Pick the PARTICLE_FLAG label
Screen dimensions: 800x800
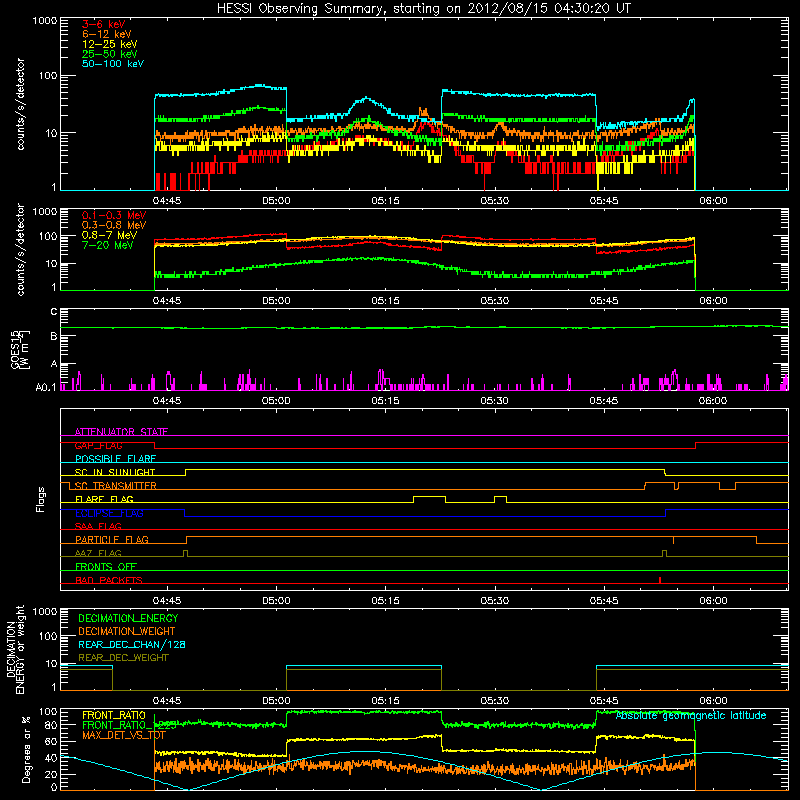click(112, 539)
